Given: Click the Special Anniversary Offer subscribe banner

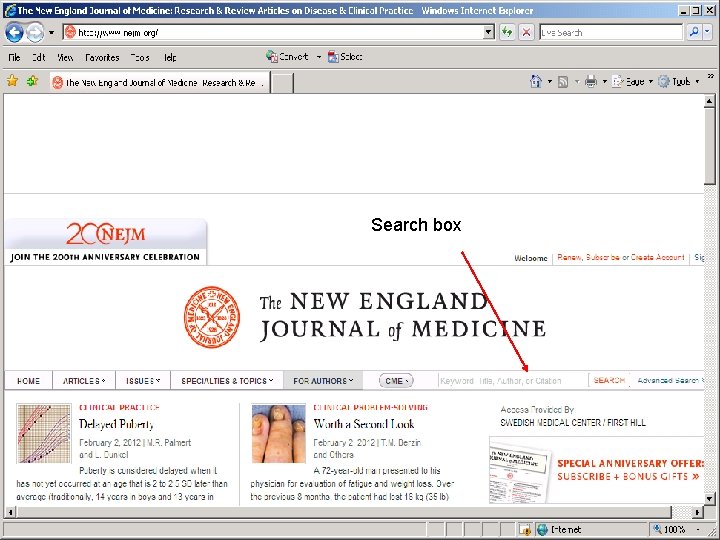Looking at the screenshot, I should point(596,470).
